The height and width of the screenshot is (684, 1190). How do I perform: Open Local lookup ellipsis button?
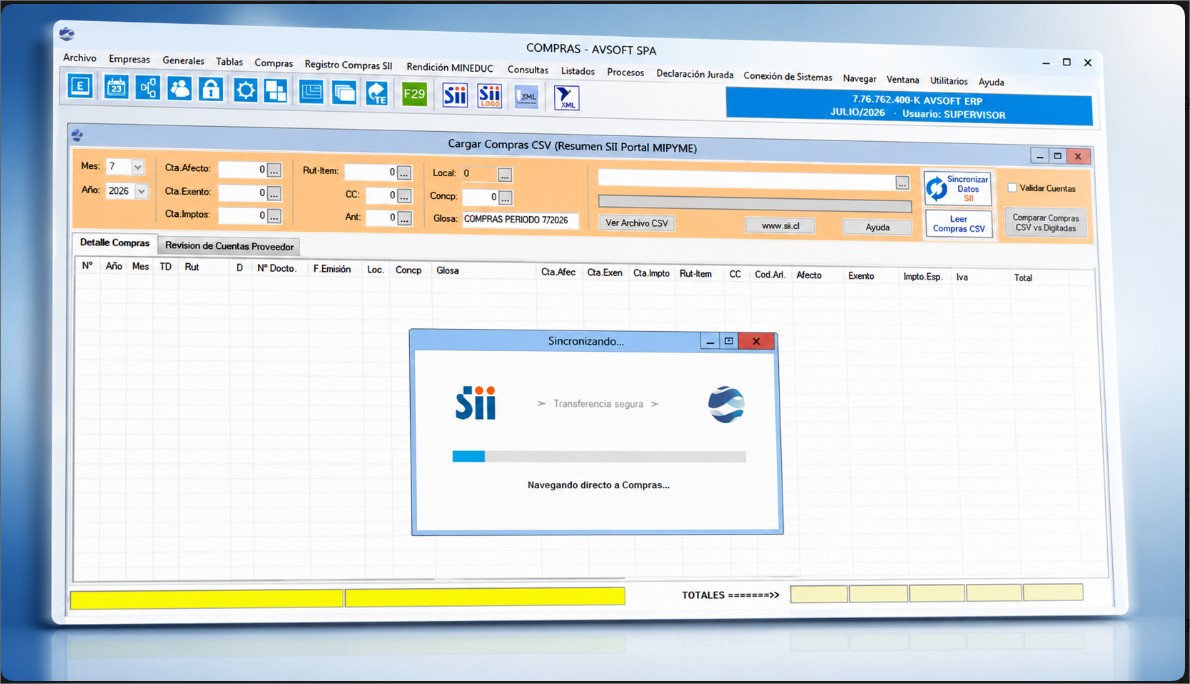(505, 175)
